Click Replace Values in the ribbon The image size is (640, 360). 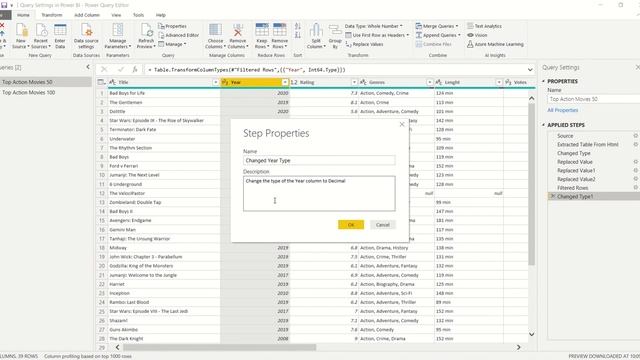[x=364, y=44]
